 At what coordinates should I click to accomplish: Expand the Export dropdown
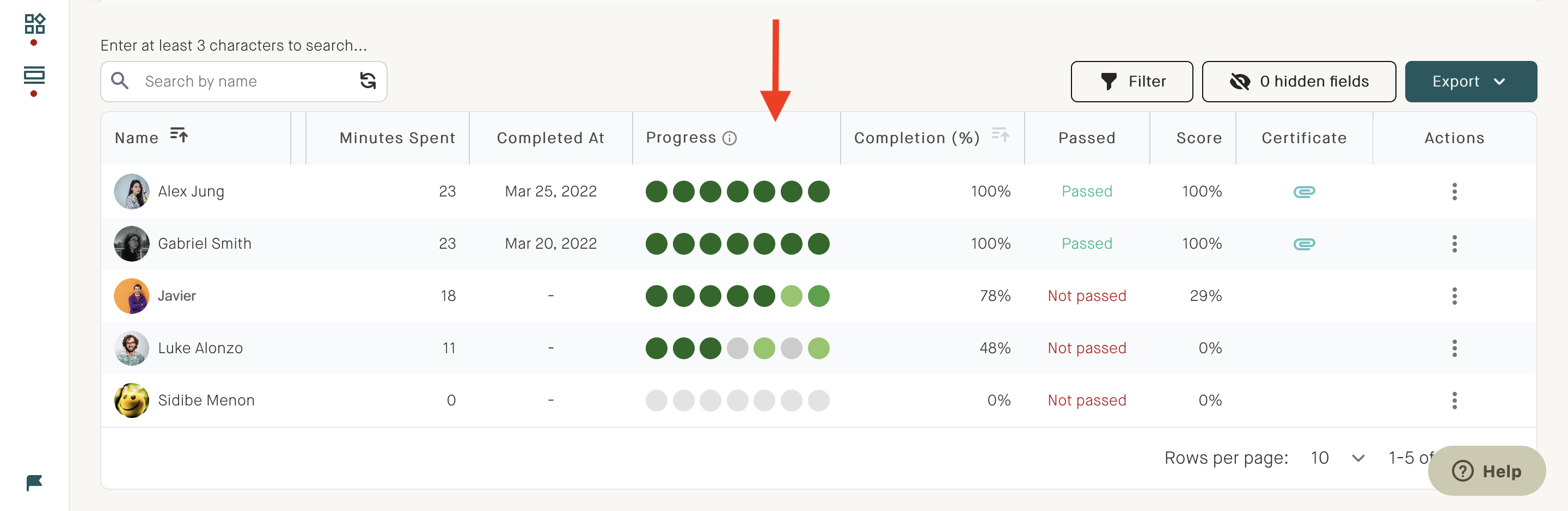tap(1470, 82)
